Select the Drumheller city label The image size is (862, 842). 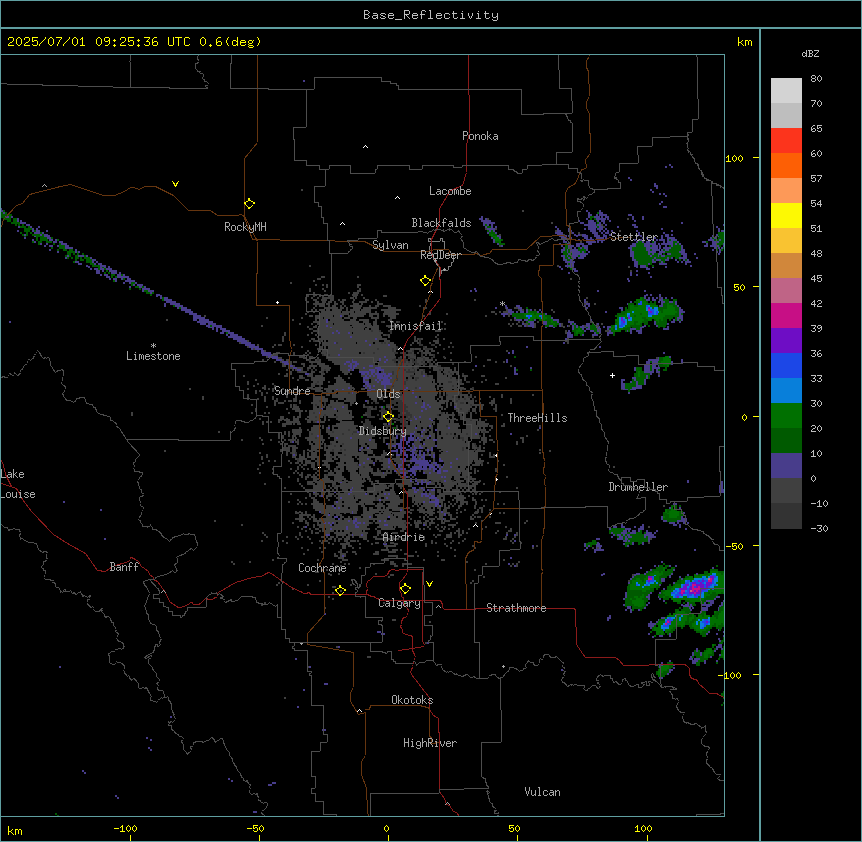click(638, 487)
